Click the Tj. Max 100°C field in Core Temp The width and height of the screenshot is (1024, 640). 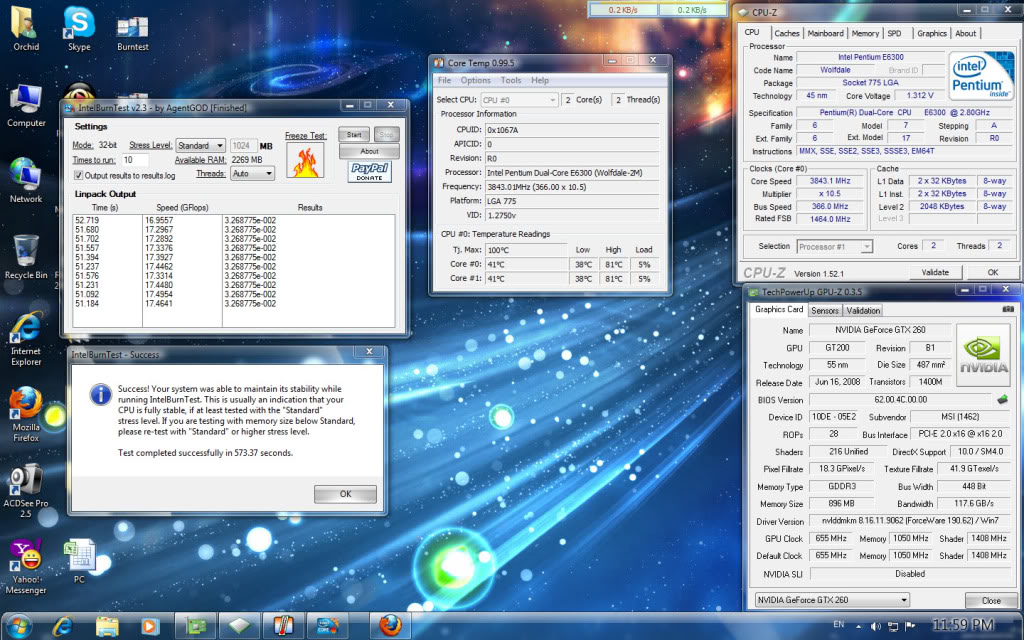coord(526,250)
